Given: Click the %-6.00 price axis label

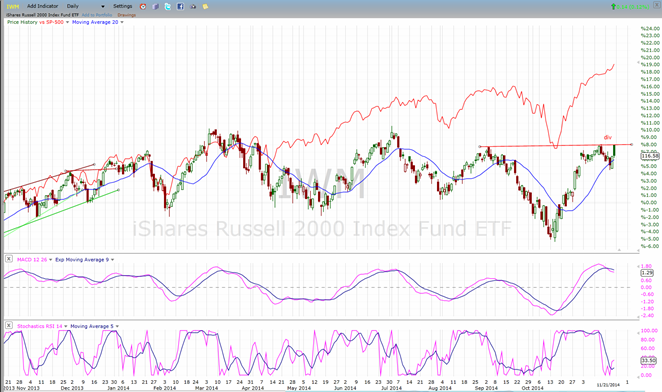Looking at the screenshot, I should click(x=650, y=246).
